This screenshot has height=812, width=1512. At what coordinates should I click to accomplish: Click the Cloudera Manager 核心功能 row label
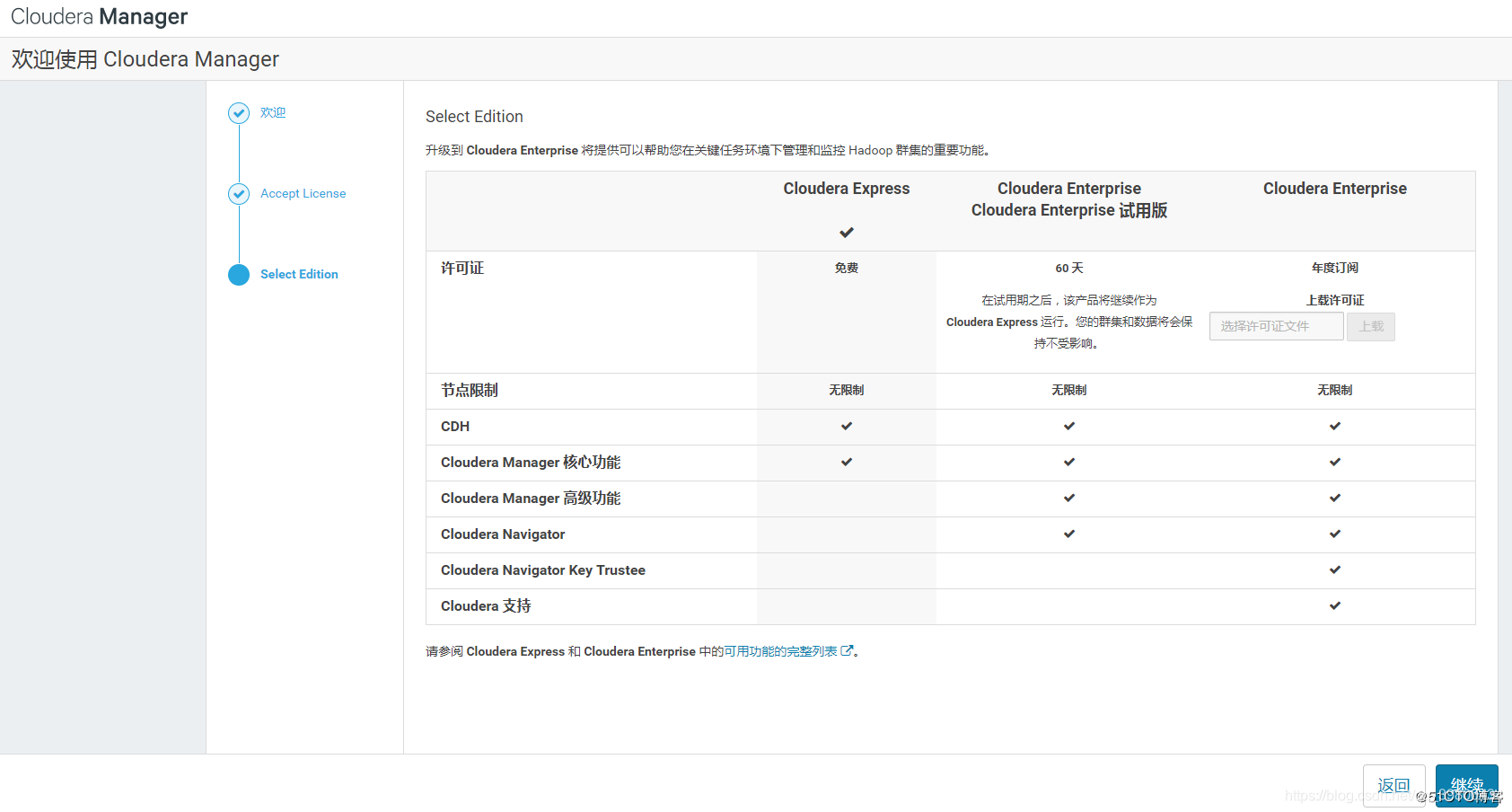point(531,462)
